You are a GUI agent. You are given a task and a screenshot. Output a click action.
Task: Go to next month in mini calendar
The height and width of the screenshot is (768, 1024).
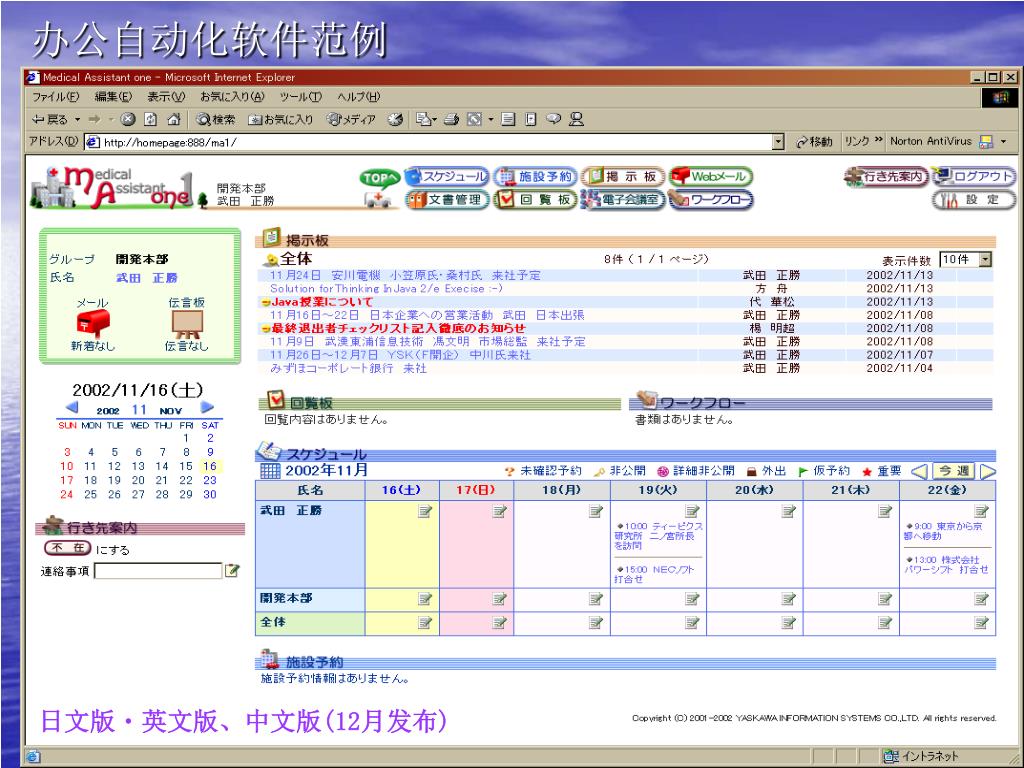(x=208, y=408)
